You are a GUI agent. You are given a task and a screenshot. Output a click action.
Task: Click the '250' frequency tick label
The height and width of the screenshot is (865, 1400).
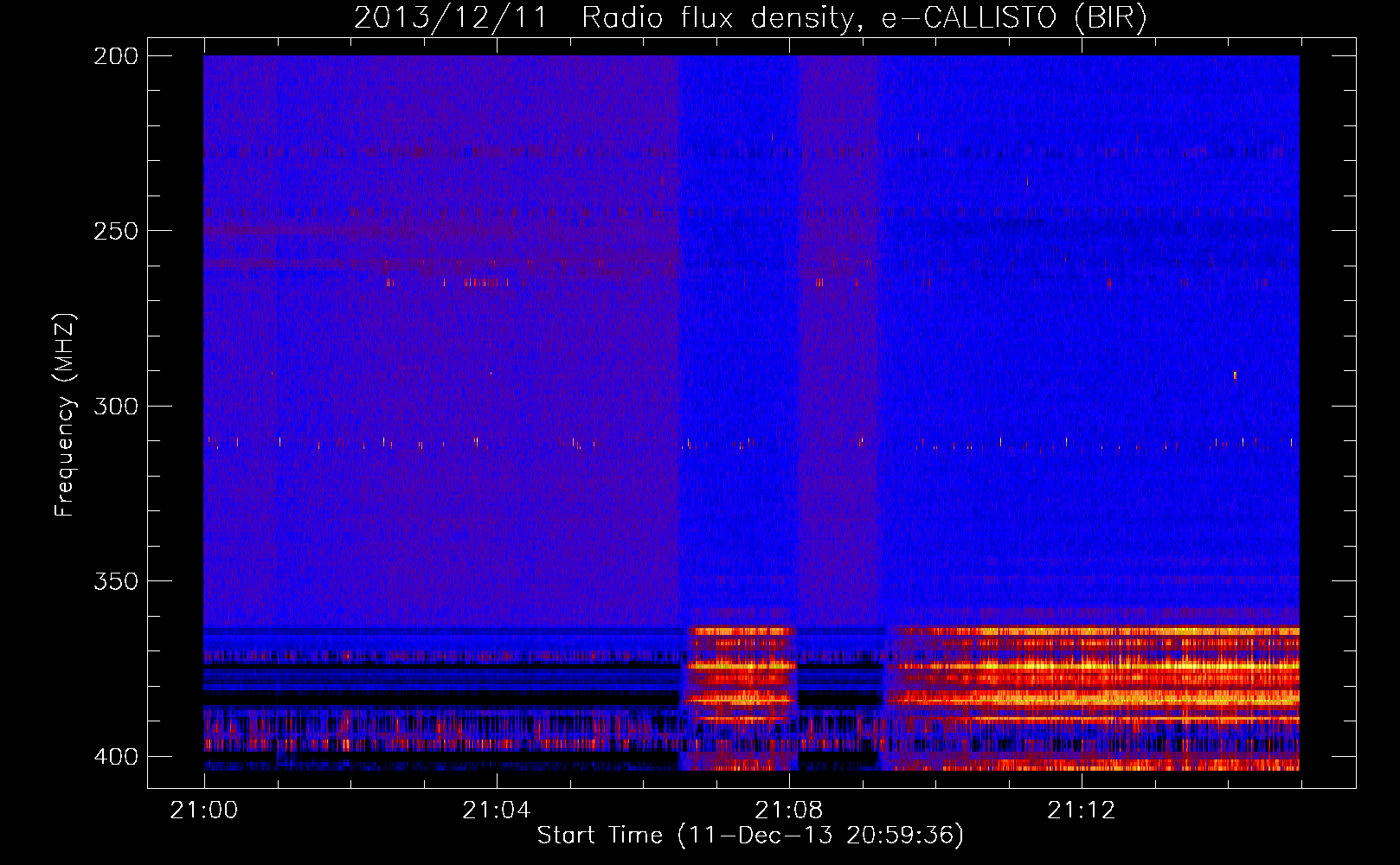pyautogui.click(x=116, y=231)
